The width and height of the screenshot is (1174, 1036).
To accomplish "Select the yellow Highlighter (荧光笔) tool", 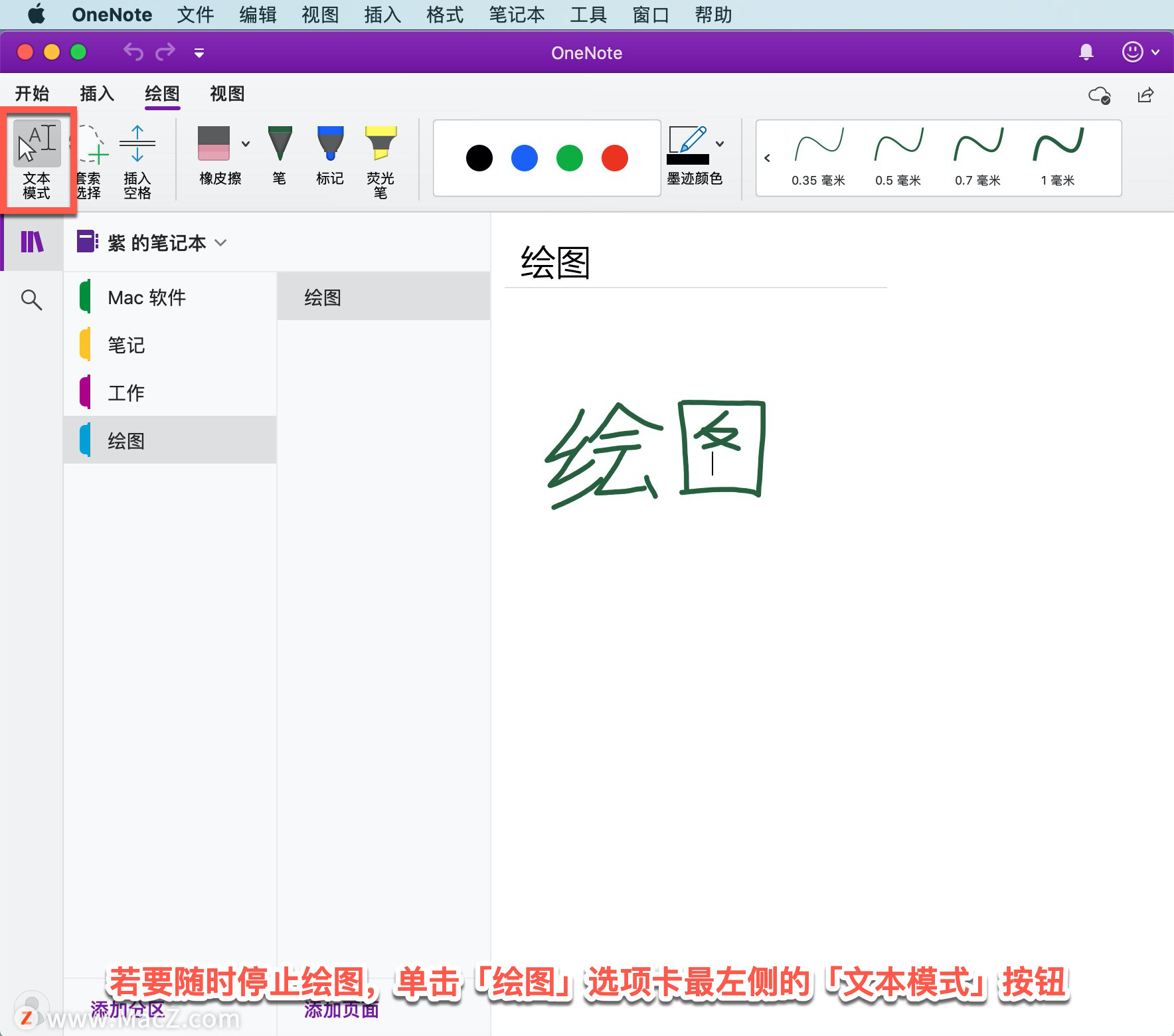I will [x=380, y=161].
